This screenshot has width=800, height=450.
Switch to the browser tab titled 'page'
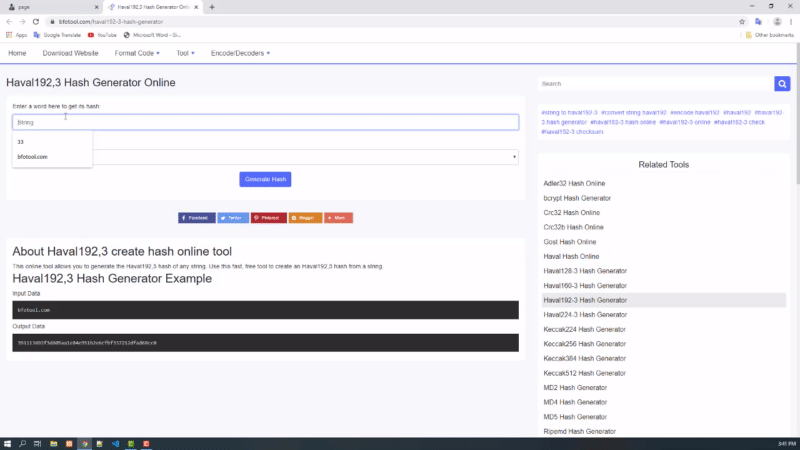(x=50, y=6)
